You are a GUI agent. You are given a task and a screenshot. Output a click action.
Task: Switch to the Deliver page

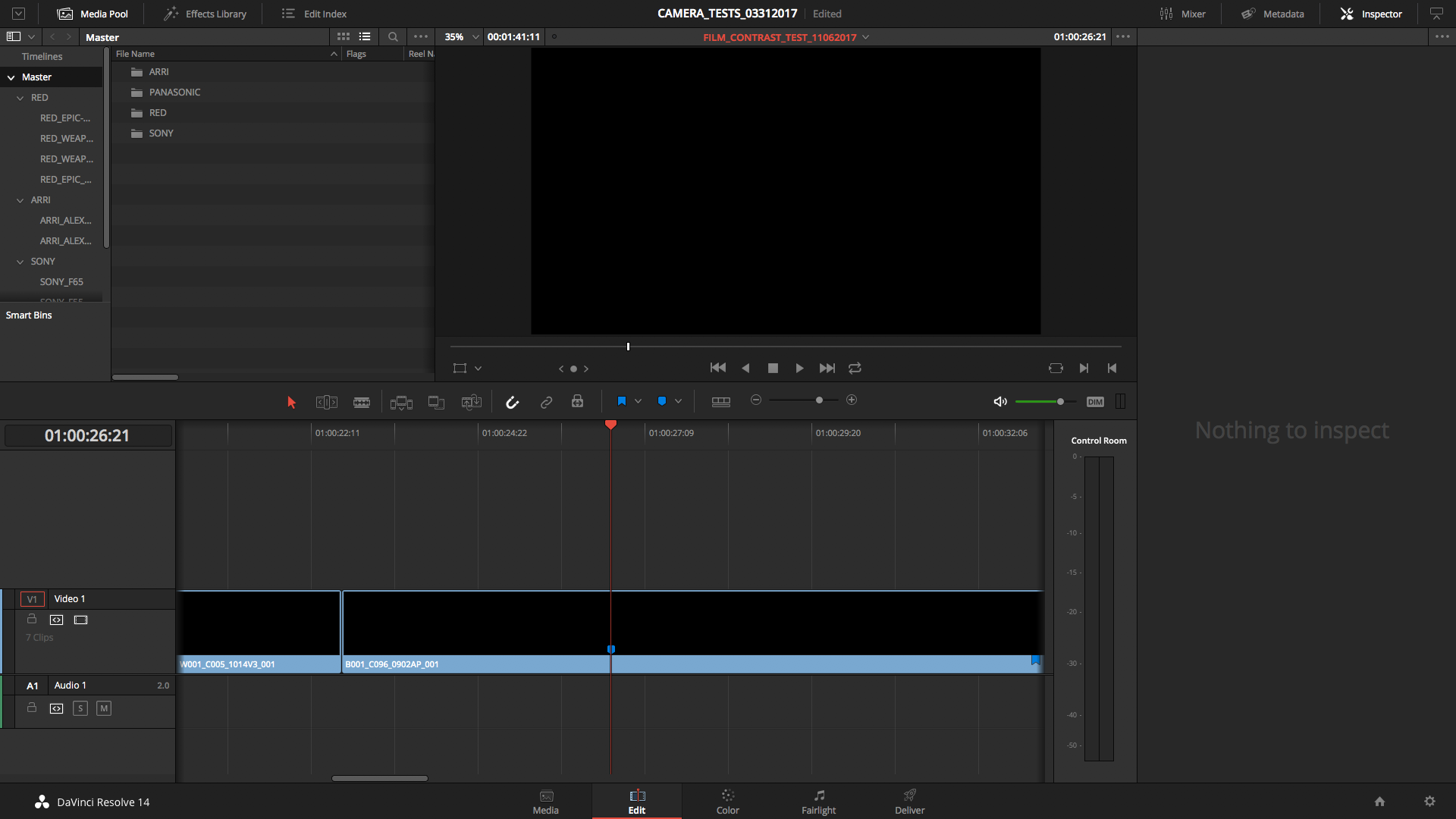910,802
